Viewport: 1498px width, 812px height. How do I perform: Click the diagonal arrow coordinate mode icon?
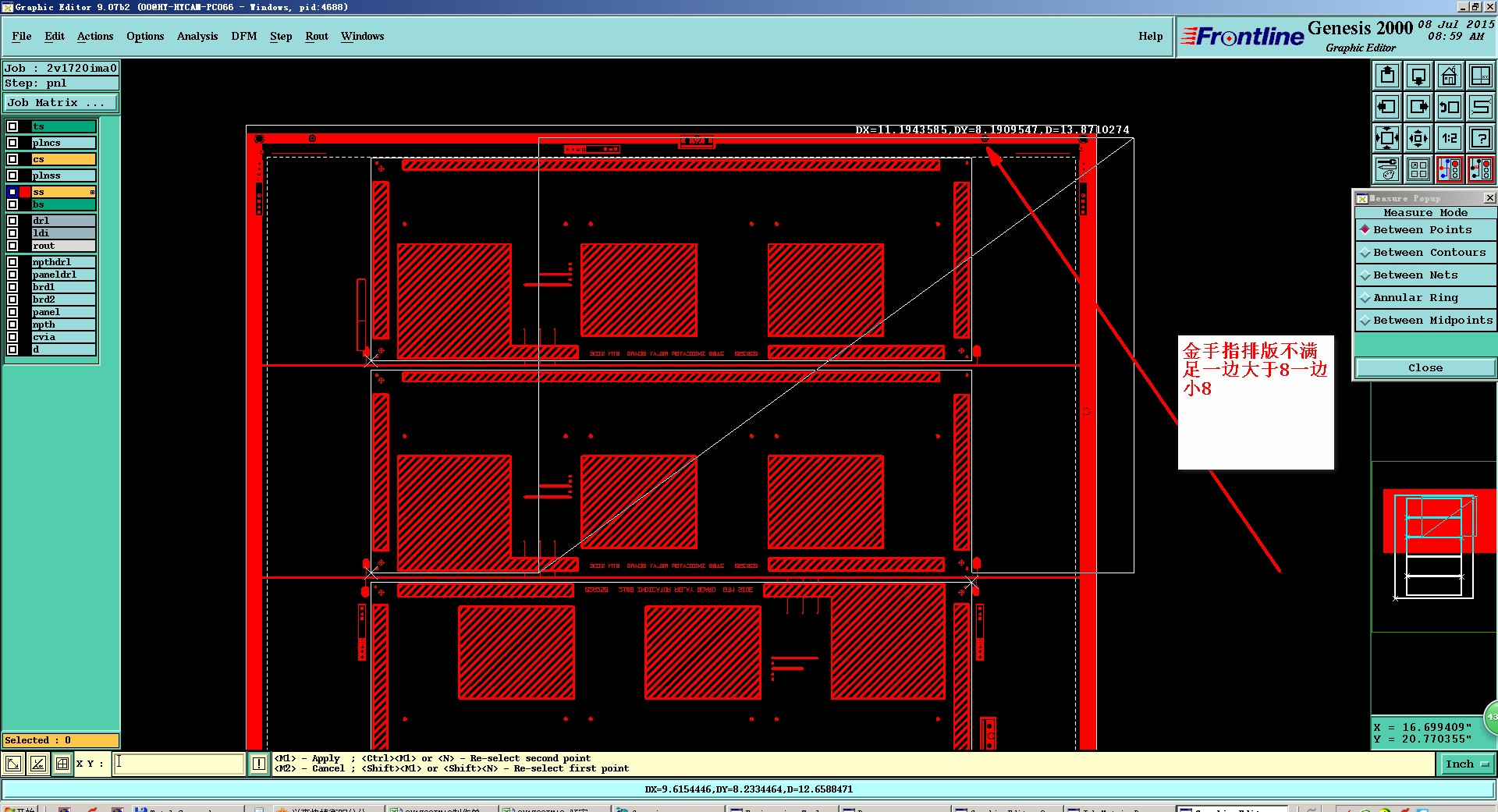(13, 764)
